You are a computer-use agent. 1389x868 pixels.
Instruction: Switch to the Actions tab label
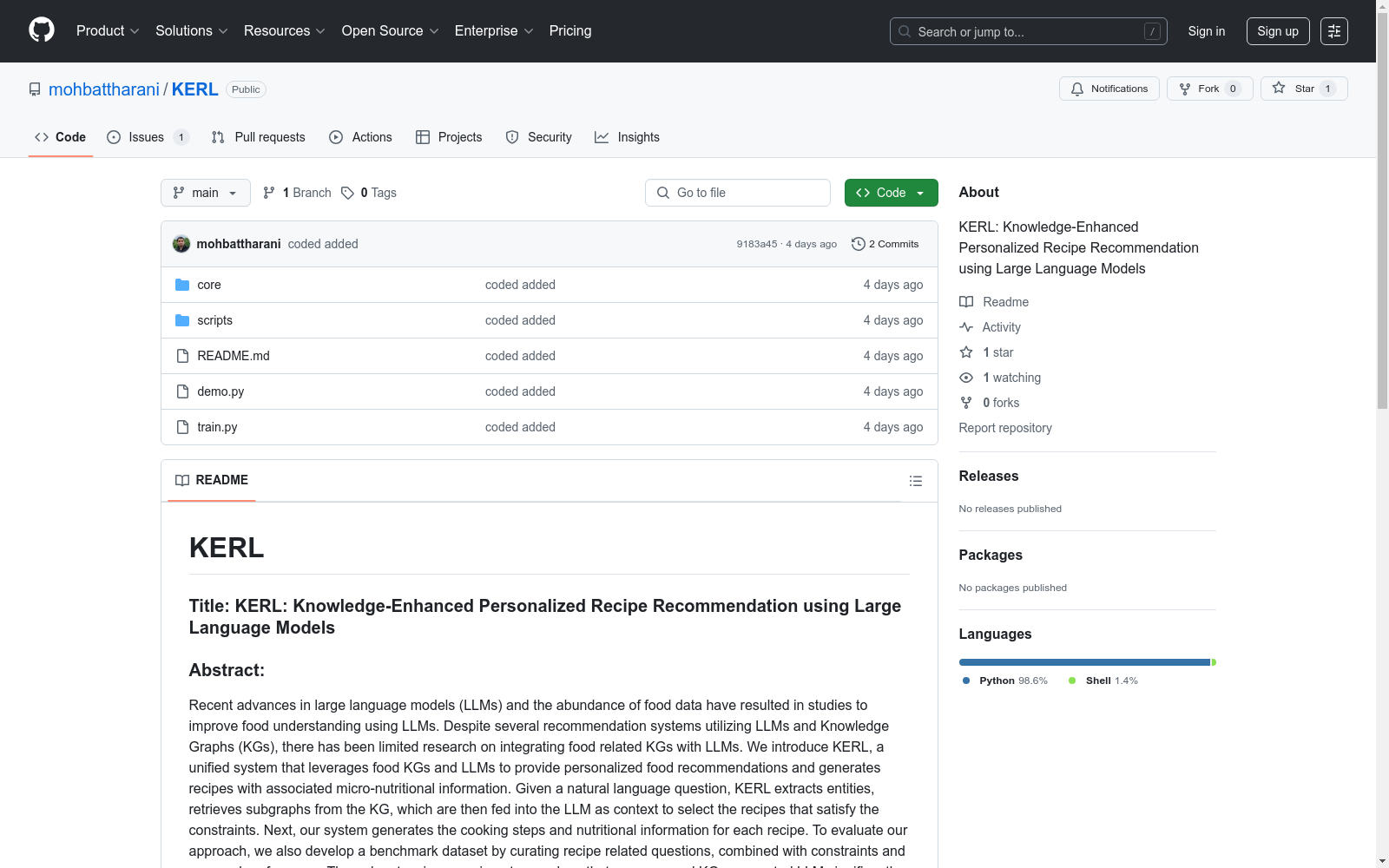[x=372, y=137]
